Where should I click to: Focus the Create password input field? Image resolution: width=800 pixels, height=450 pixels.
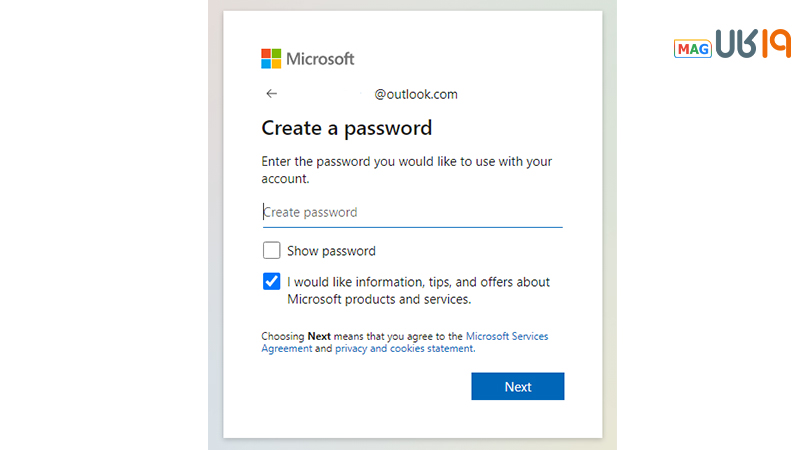pyautogui.click(x=412, y=212)
